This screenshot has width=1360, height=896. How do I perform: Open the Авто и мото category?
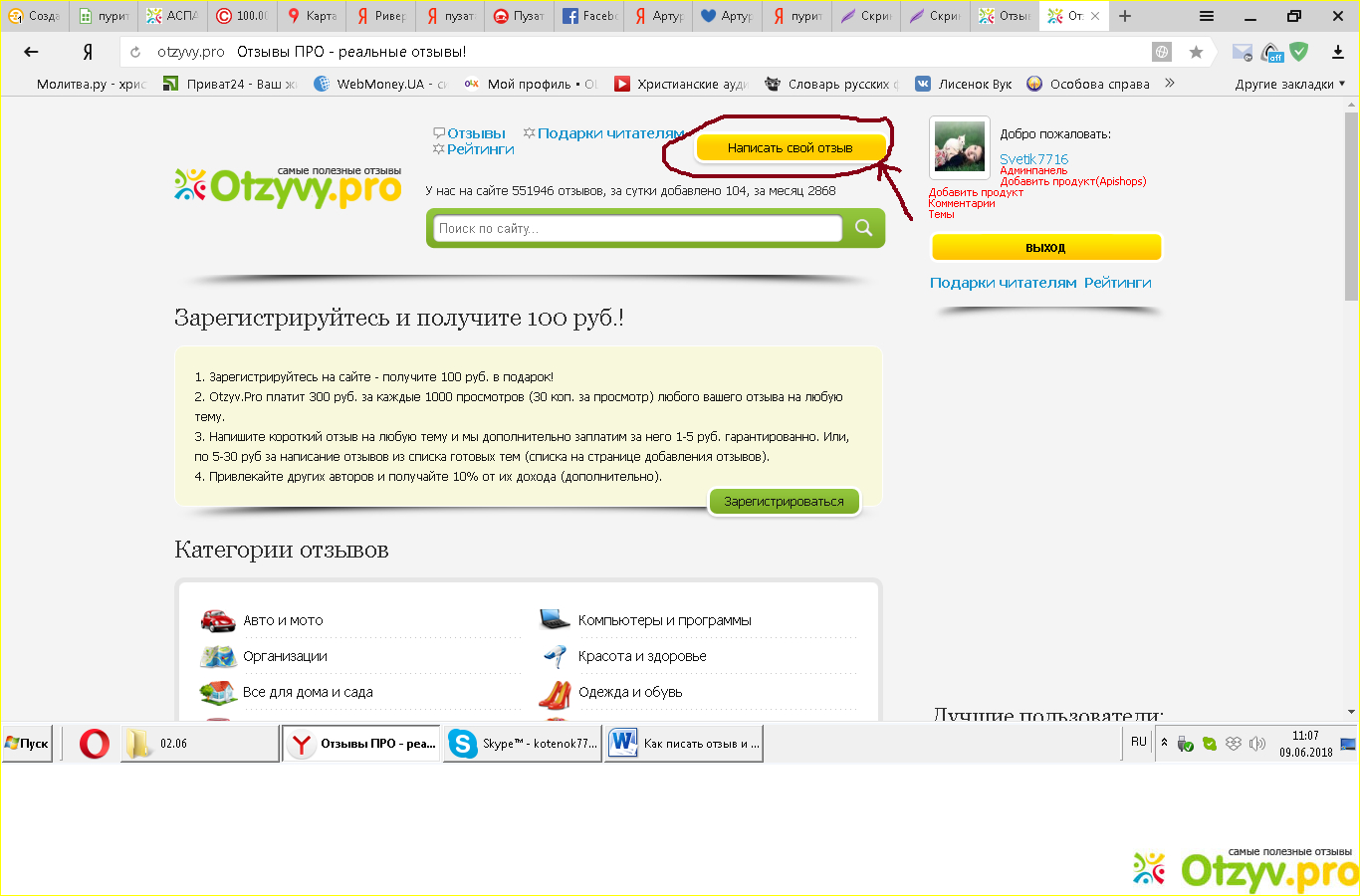pos(283,620)
